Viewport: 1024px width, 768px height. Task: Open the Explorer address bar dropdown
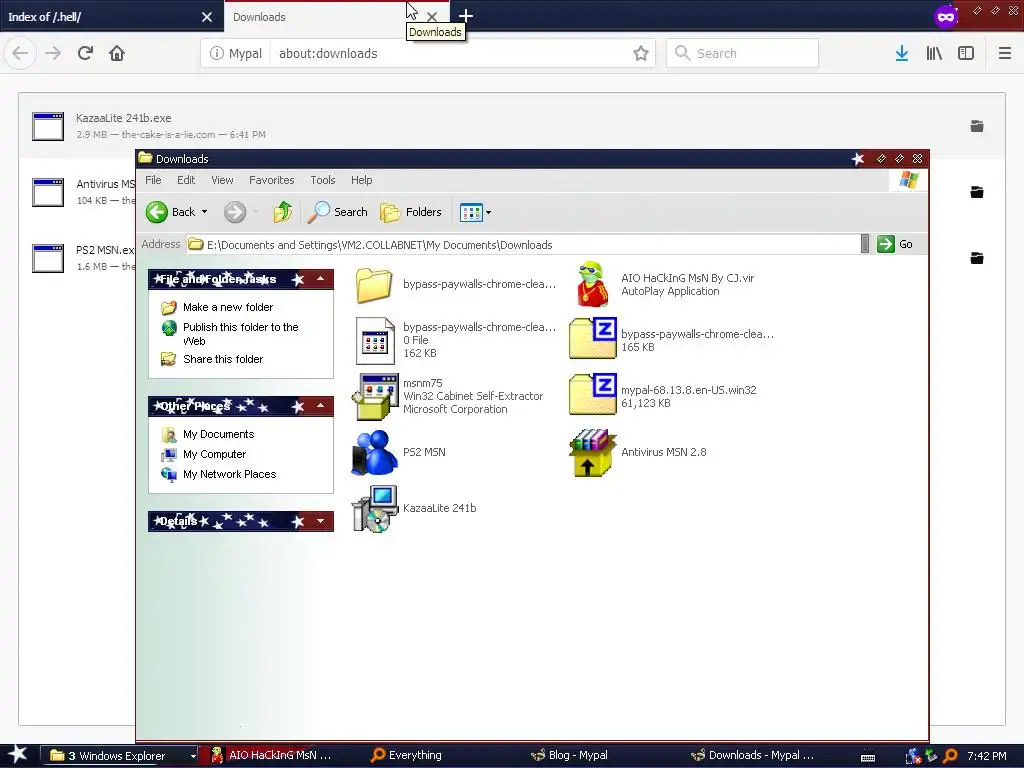coord(865,244)
